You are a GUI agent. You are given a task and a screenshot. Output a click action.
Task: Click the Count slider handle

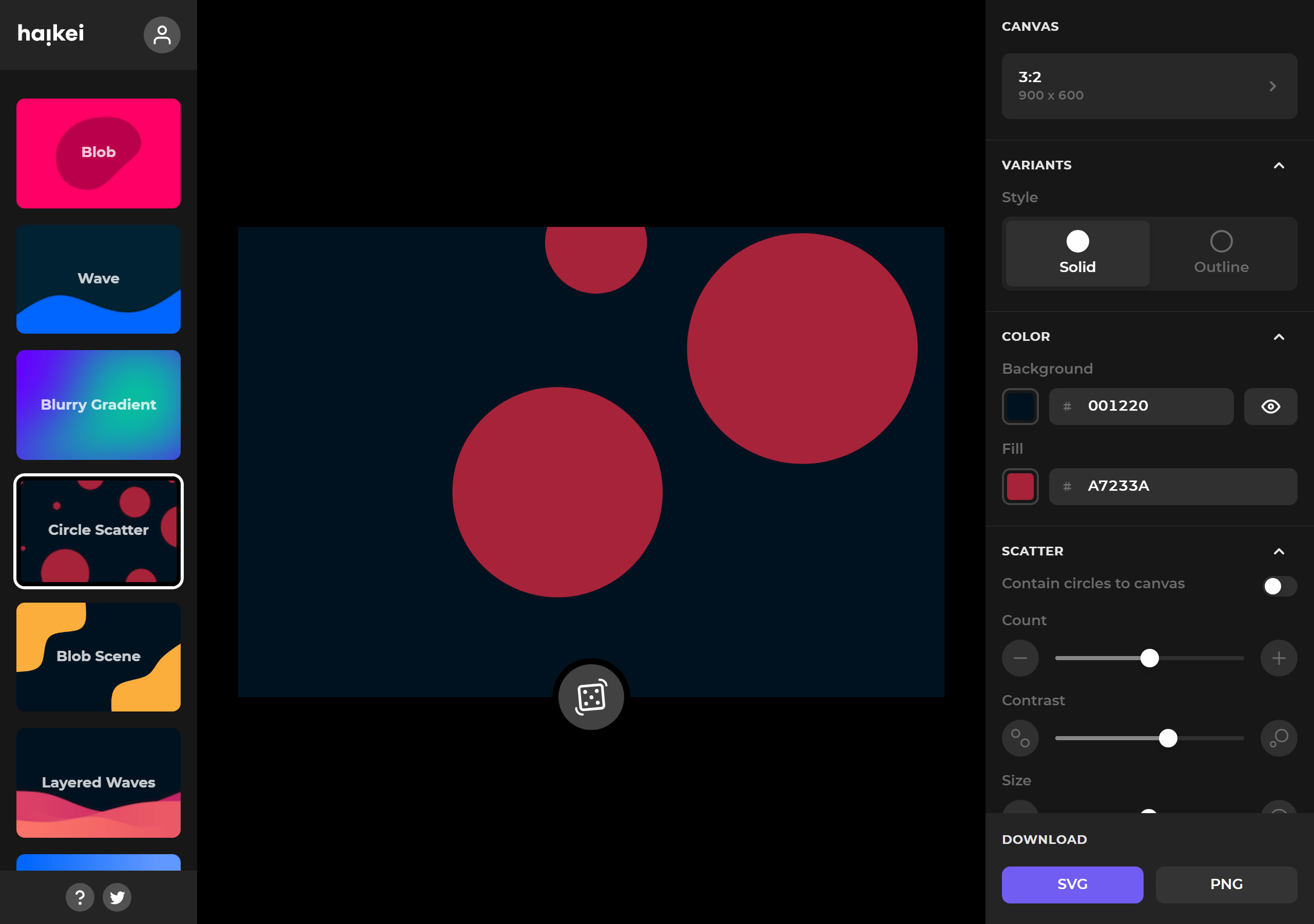tap(1149, 659)
